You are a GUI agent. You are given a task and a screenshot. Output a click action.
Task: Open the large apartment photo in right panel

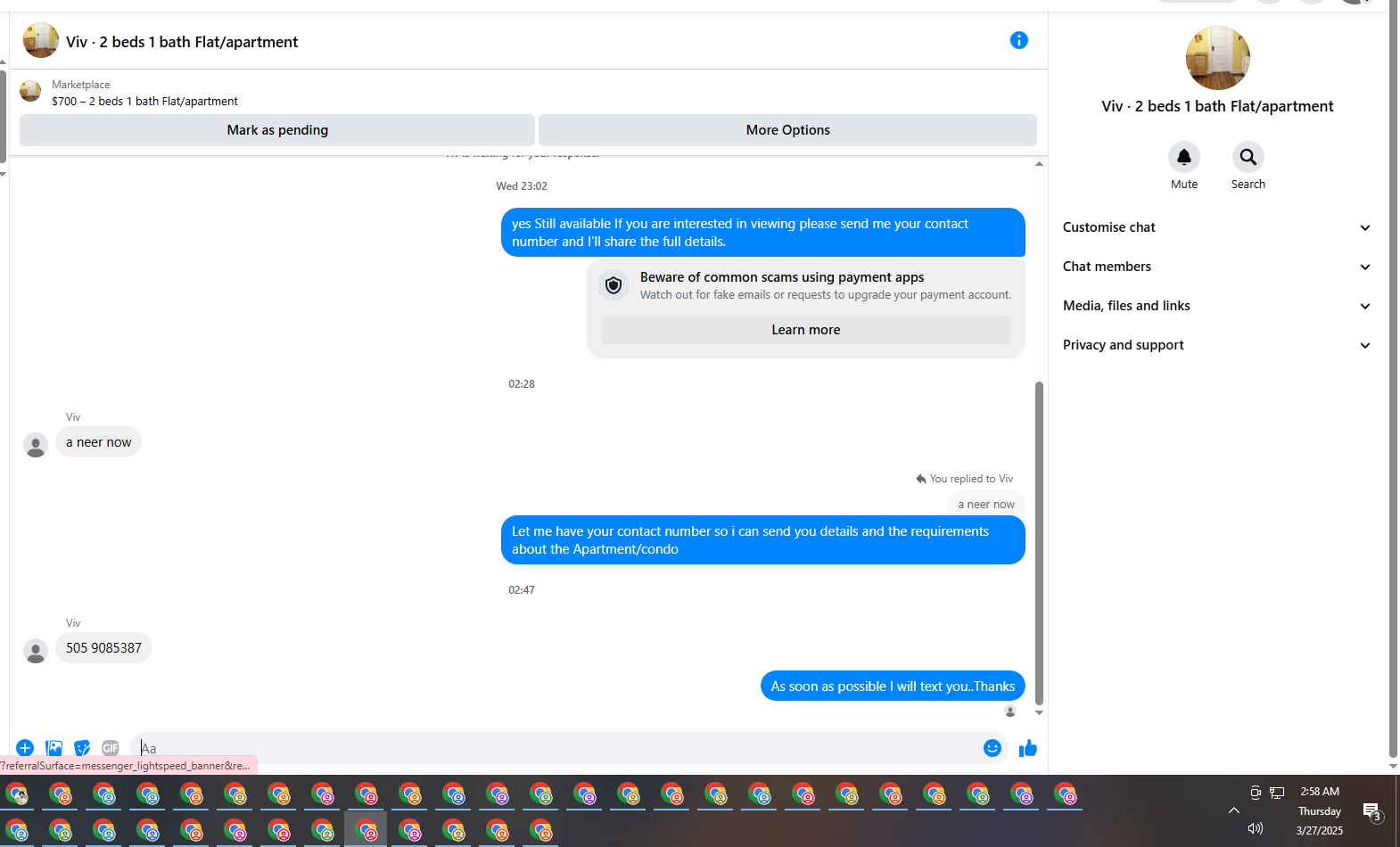click(x=1218, y=58)
